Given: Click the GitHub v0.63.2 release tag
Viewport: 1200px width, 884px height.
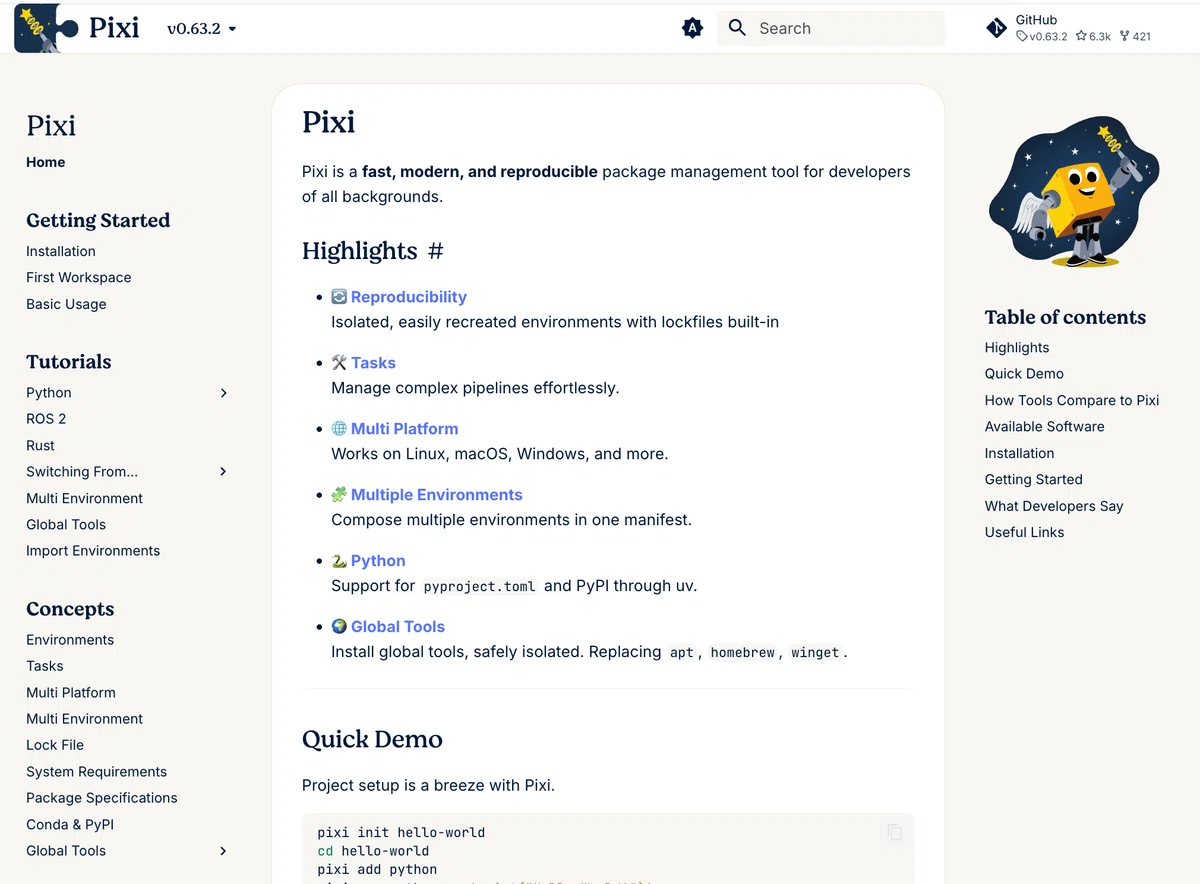Looking at the screenshot, I should coord(1042,36).
